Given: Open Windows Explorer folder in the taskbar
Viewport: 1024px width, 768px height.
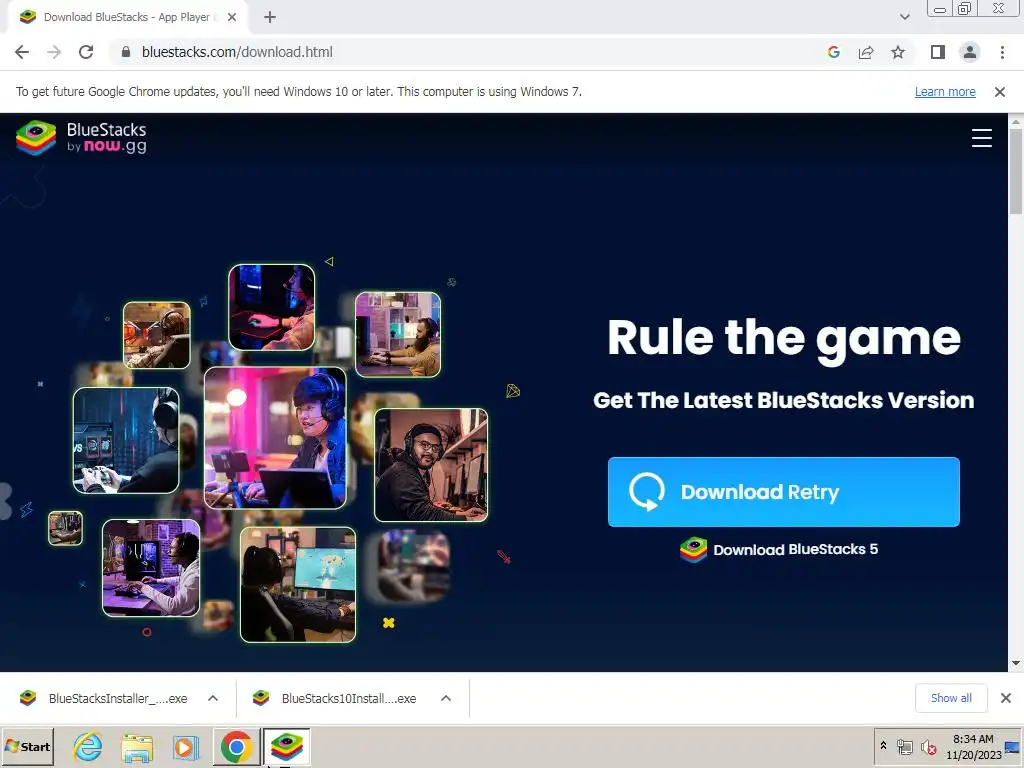Looking at the screenshot, I should pos(136,746).
